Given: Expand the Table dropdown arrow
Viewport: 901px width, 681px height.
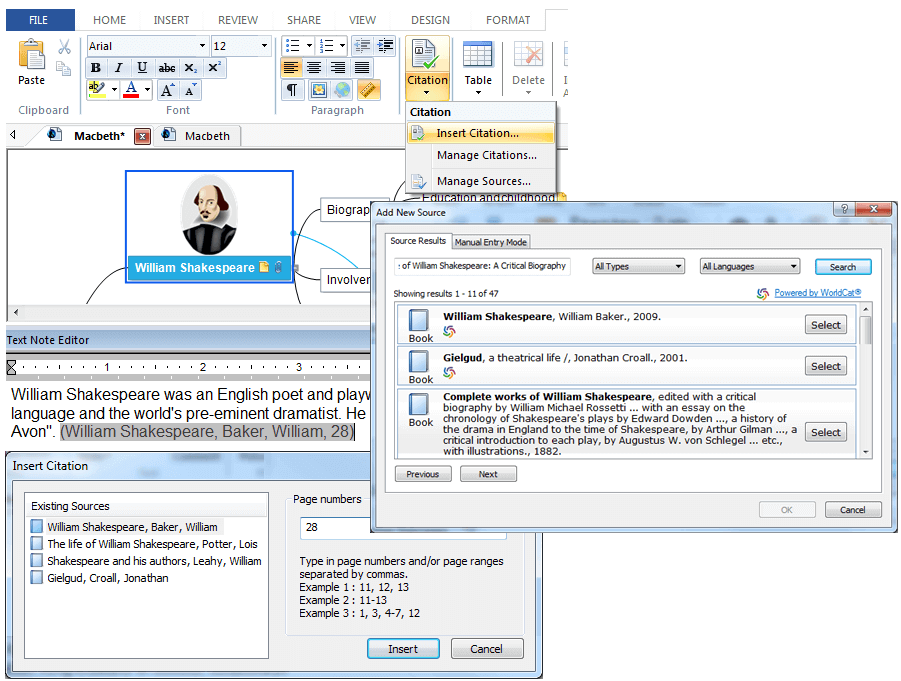Looking at the screenshot, I should click(x=478, y=93).
